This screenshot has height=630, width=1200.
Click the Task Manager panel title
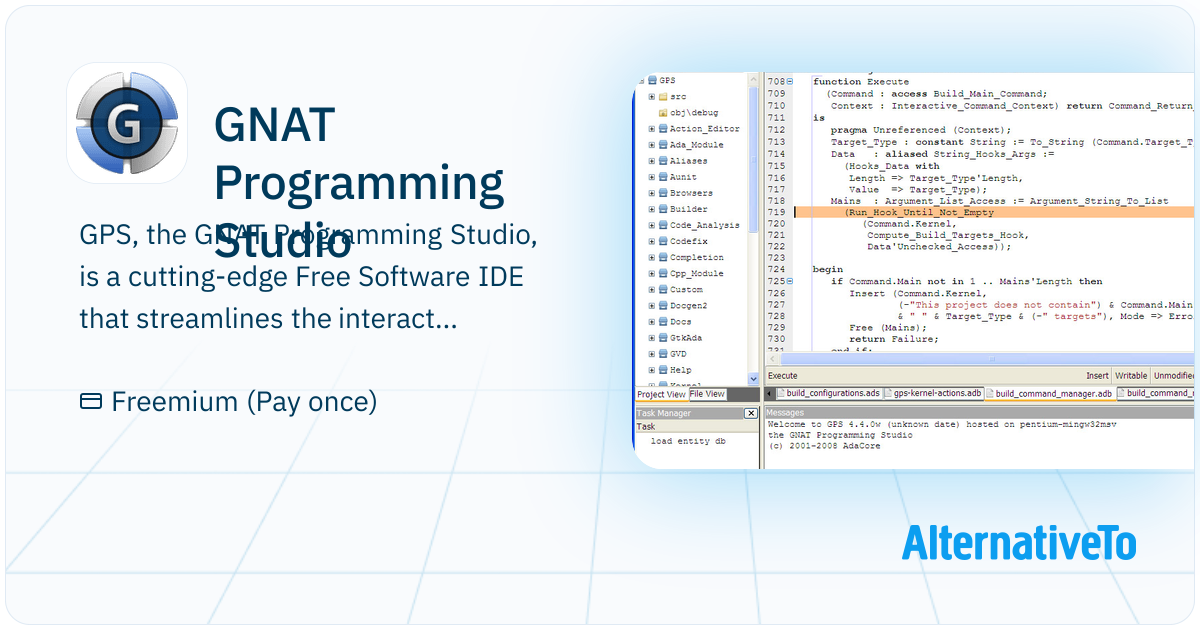664,413
